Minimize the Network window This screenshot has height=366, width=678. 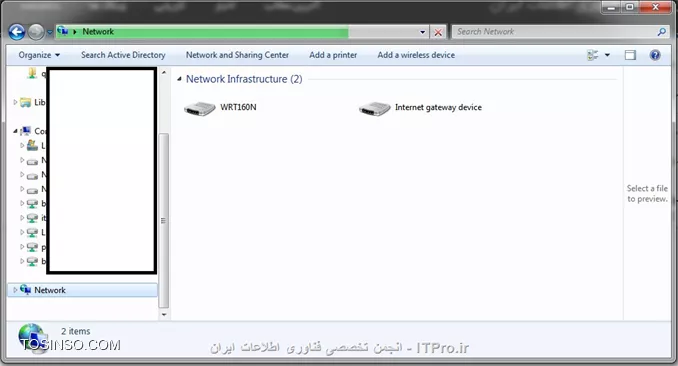[611, 7]
